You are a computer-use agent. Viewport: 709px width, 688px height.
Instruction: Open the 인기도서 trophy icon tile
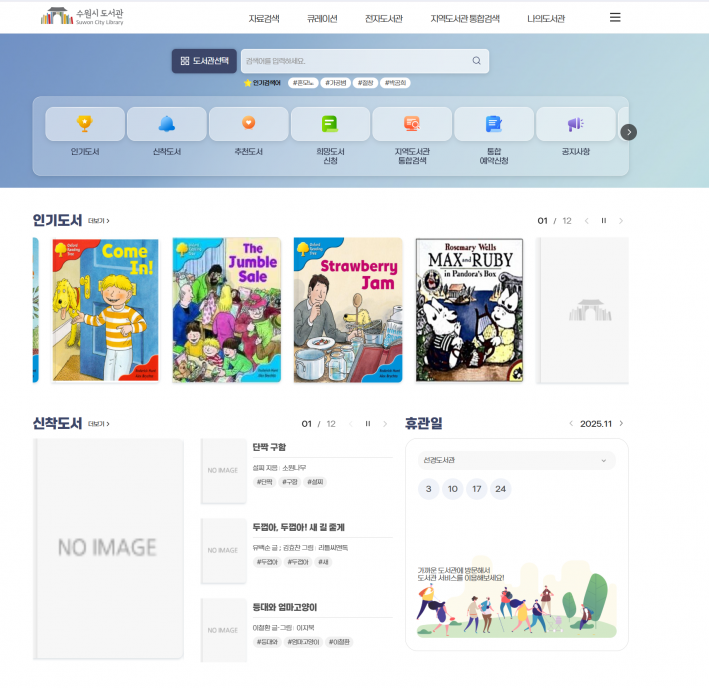[85, 124]
